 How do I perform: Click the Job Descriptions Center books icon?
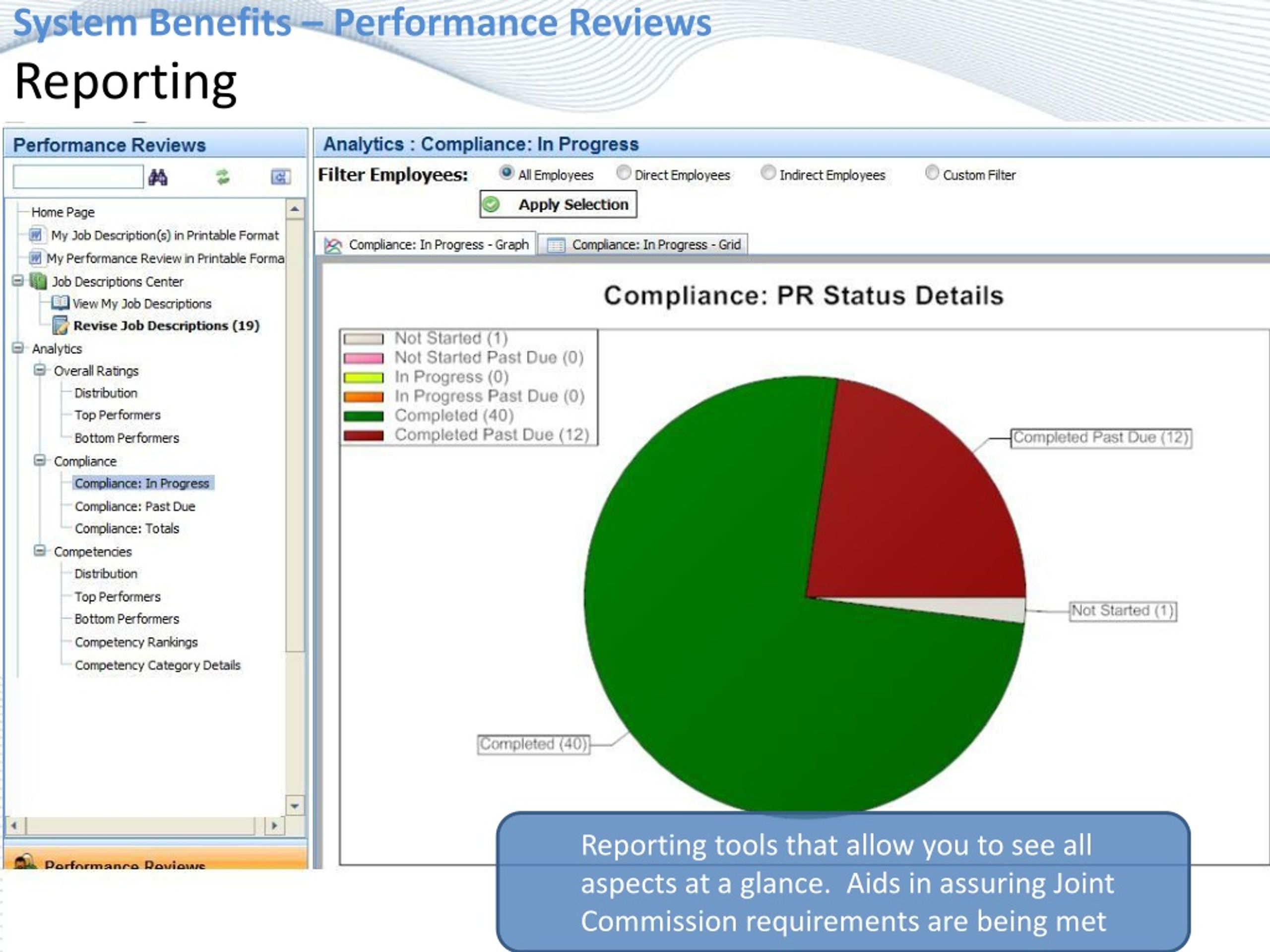39,281
